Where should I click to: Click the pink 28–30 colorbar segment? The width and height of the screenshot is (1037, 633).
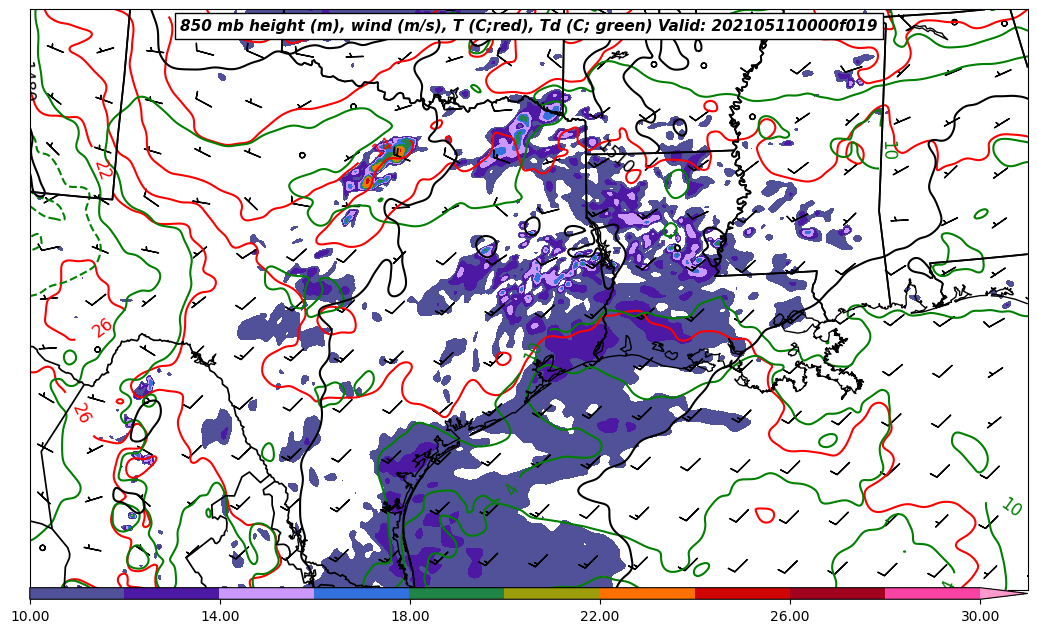932,593
